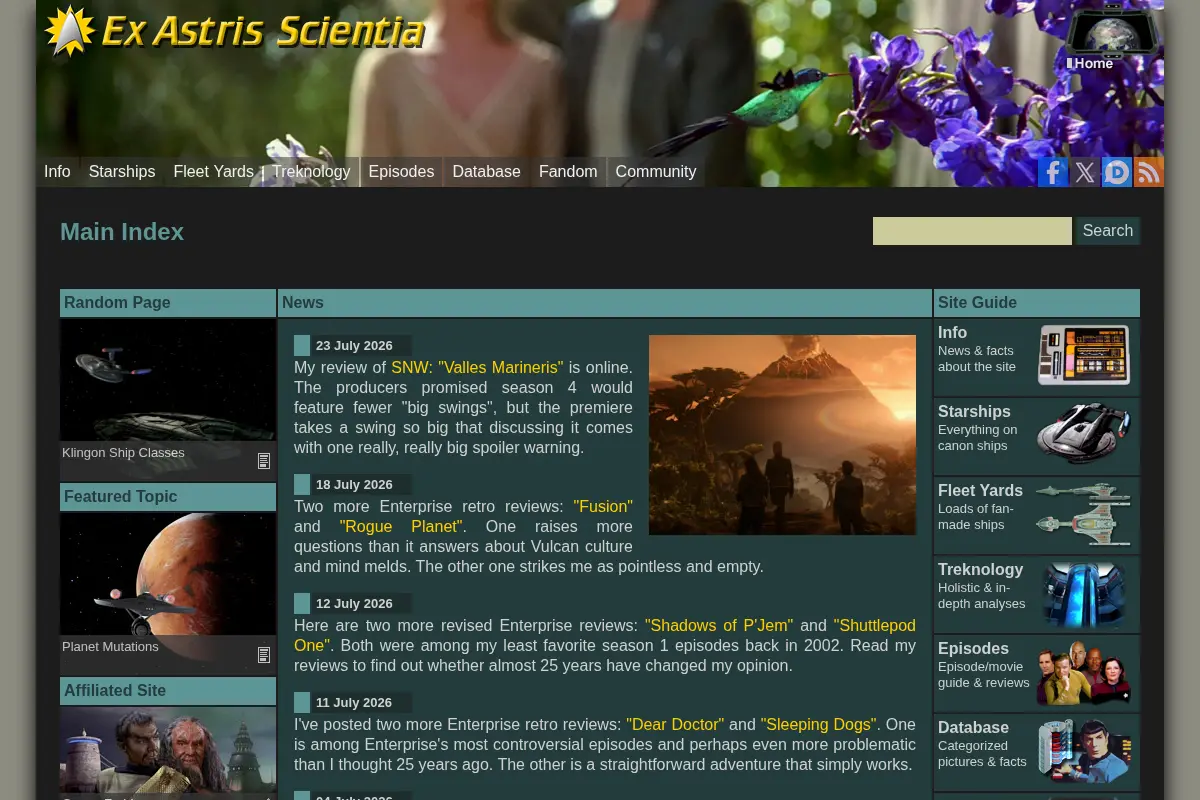Screen dimensions: 1200x800
Task: Open the Database menu
Action: pos(486,172)
